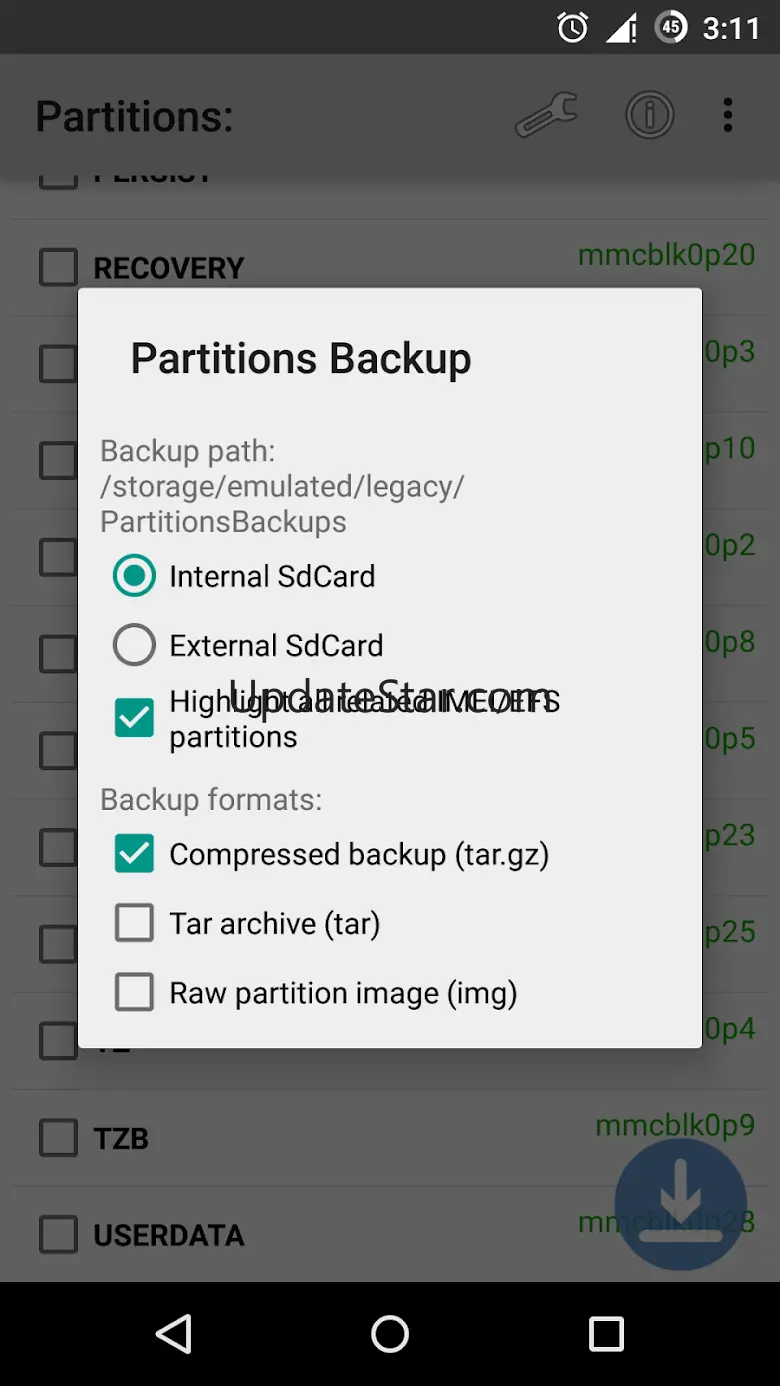
Task: Open the wrench tools icon
Action: tap(546, 116)
